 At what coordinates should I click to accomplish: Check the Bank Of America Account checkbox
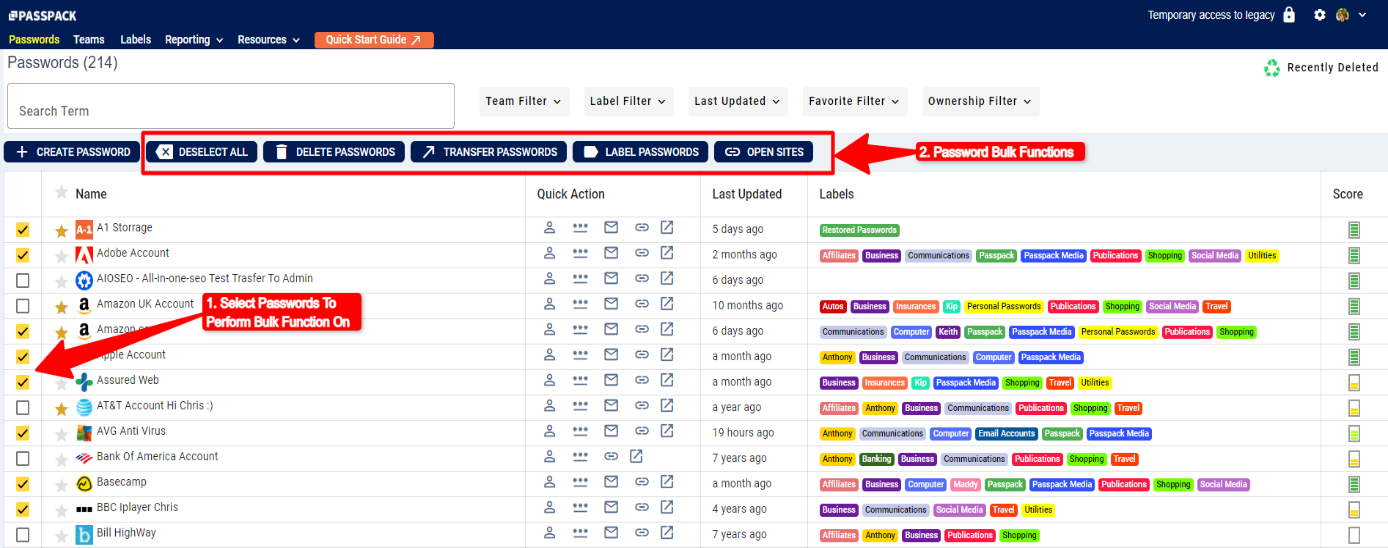[23, 458]
